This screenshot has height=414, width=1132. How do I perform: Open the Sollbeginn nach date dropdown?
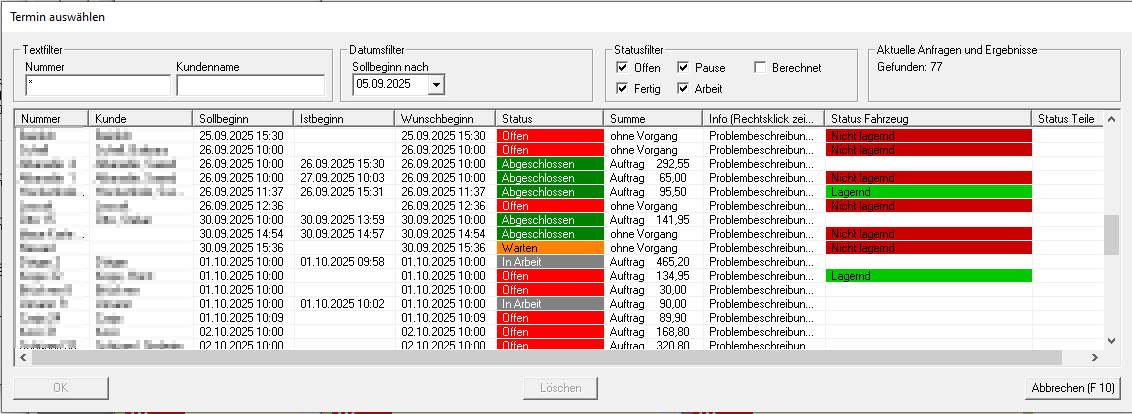tap(435, 85)
